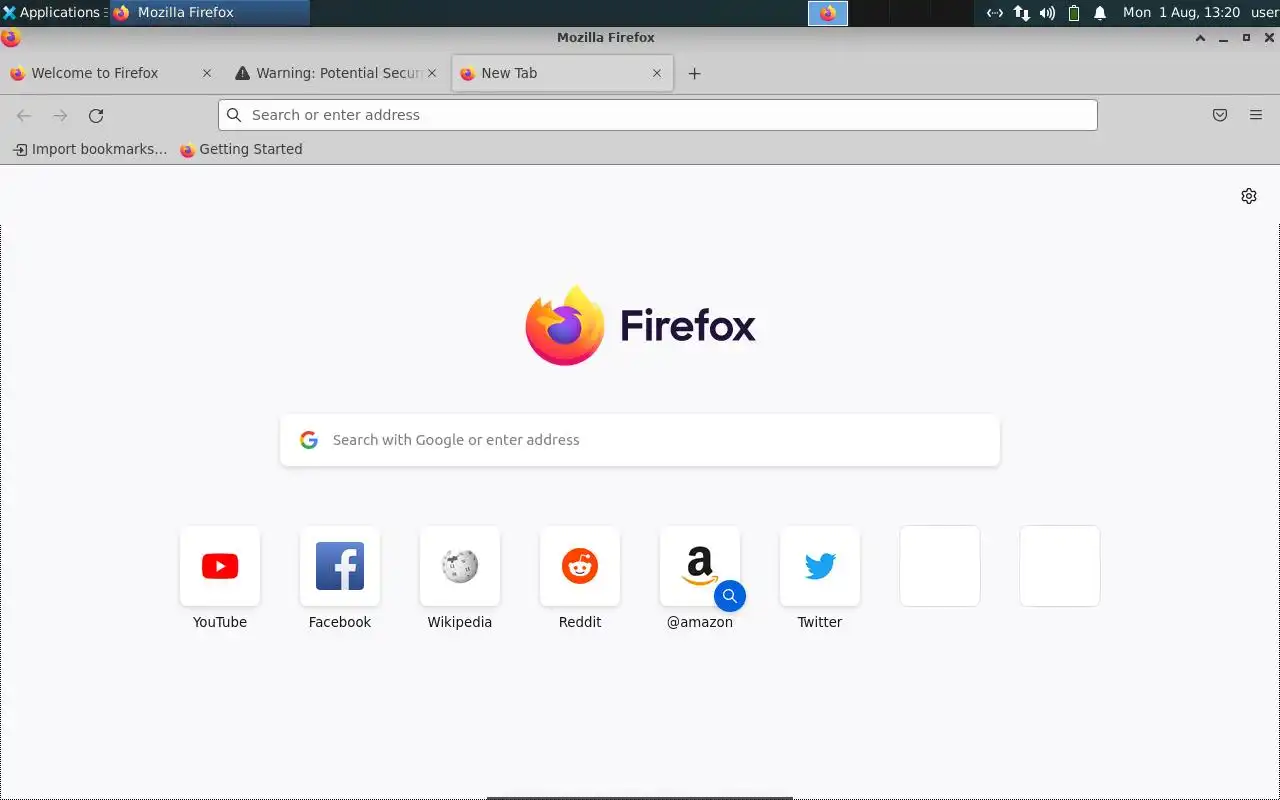Click the notification bell tray icon
This screenshot has width=1280, height=800.
tap(1100, 13)
